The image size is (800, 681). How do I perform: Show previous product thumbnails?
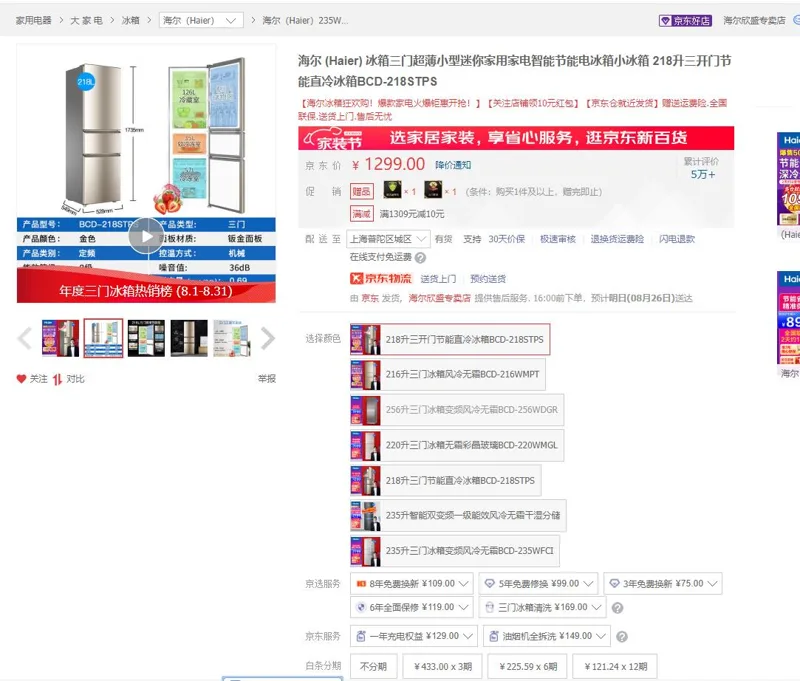click(x=24, y=338)
